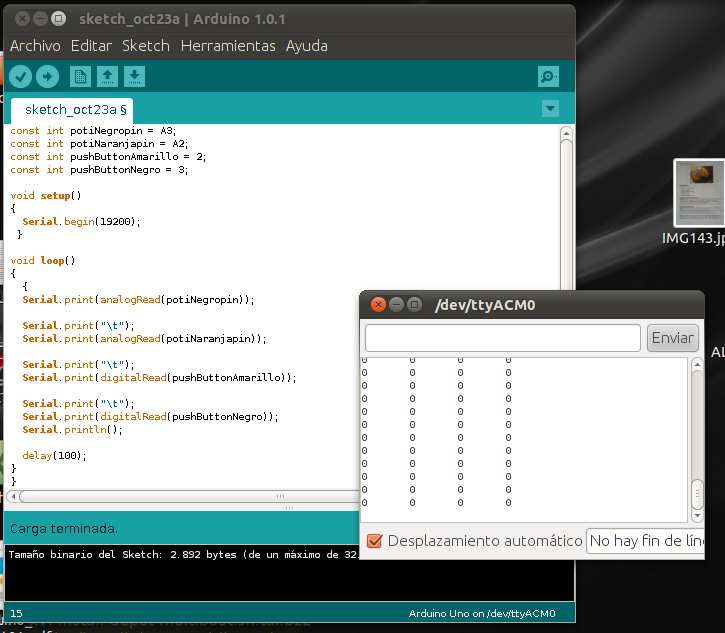Open the Archivo menu
This screenshot has width=725, height=633.
point(35,46)
